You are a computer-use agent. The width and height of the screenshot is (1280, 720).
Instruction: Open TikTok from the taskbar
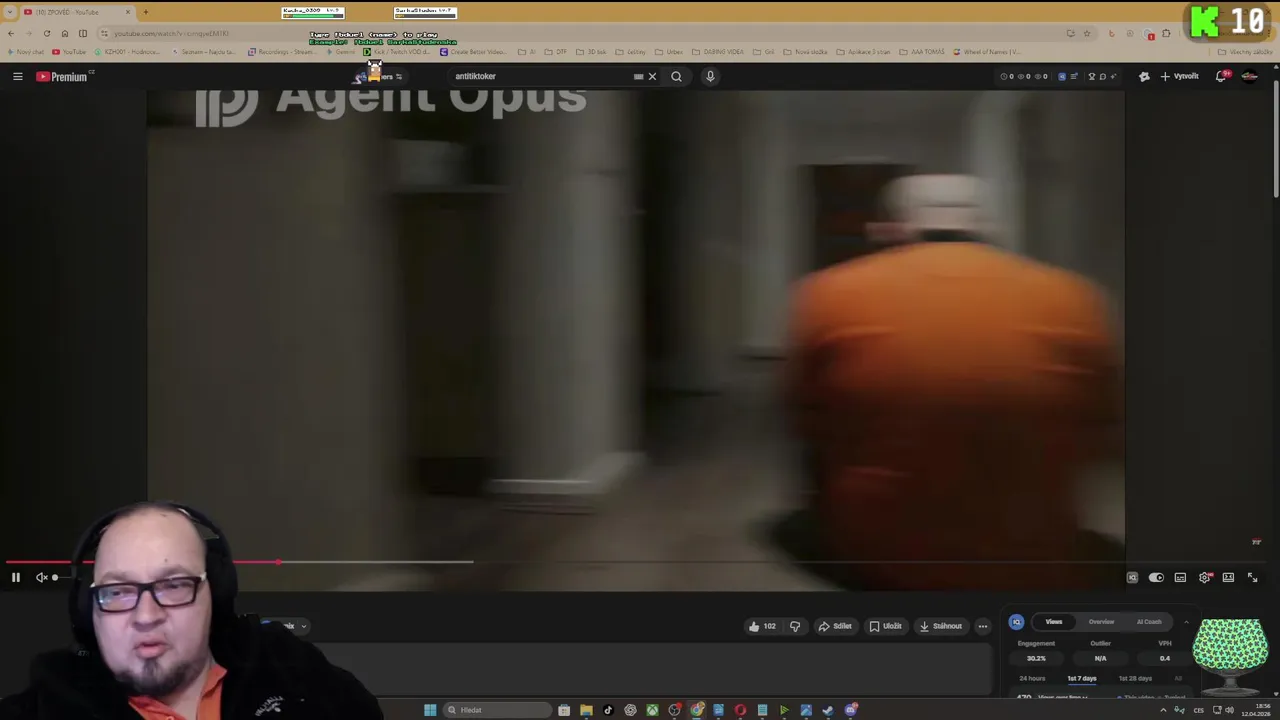click(608, 710)
